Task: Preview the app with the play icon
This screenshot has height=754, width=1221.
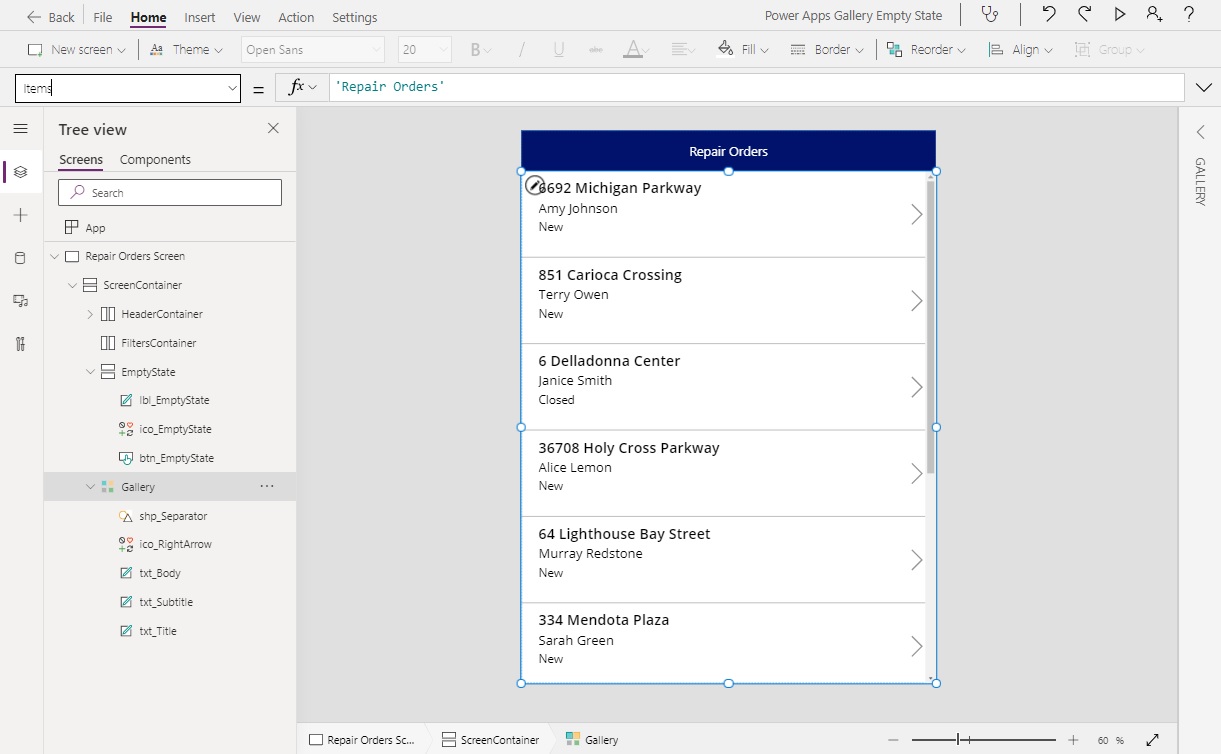Action: click(1119, 15)
